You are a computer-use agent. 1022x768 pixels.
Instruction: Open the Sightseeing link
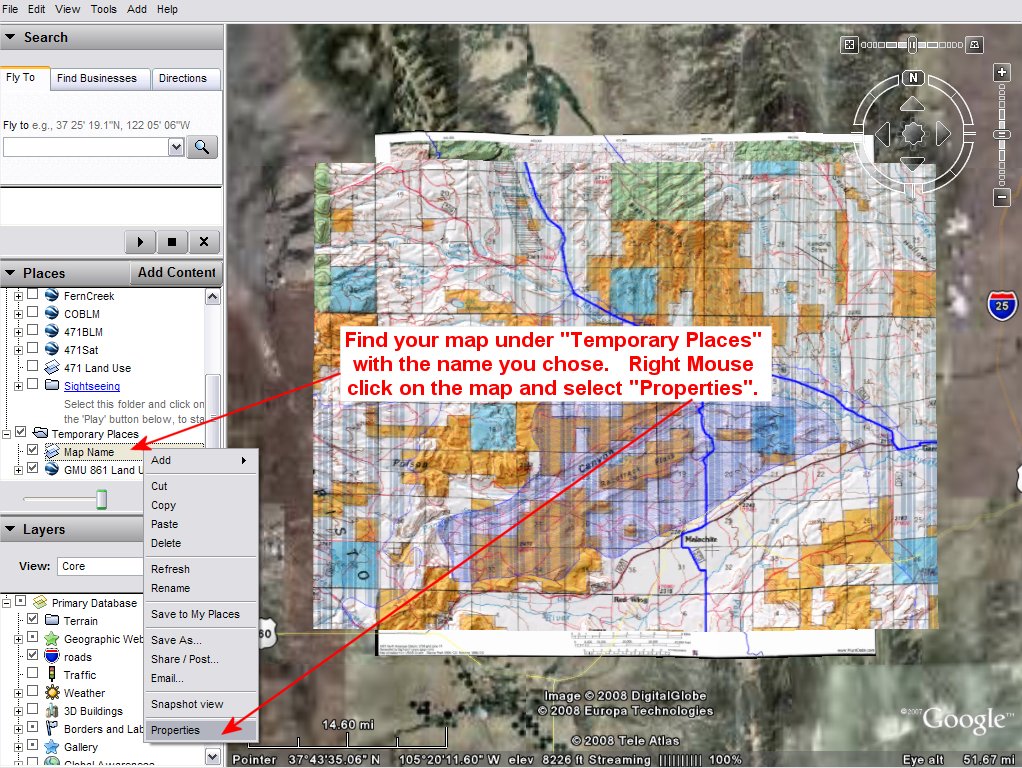(92, 386)
